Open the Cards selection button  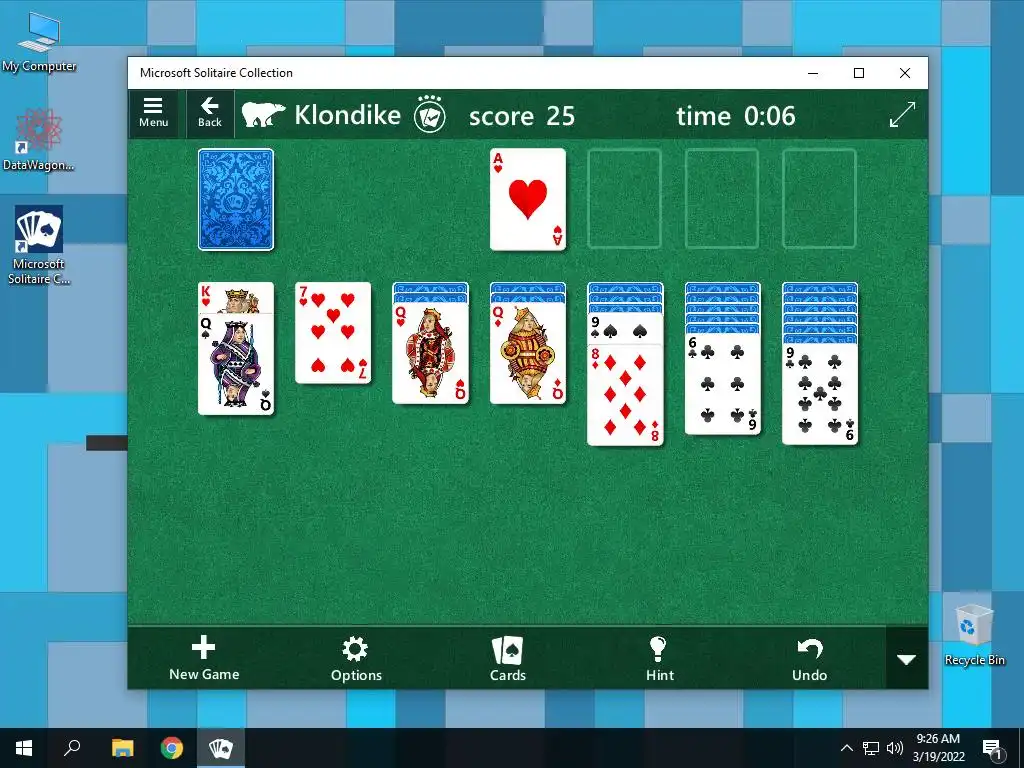click(x=507, y=658)
